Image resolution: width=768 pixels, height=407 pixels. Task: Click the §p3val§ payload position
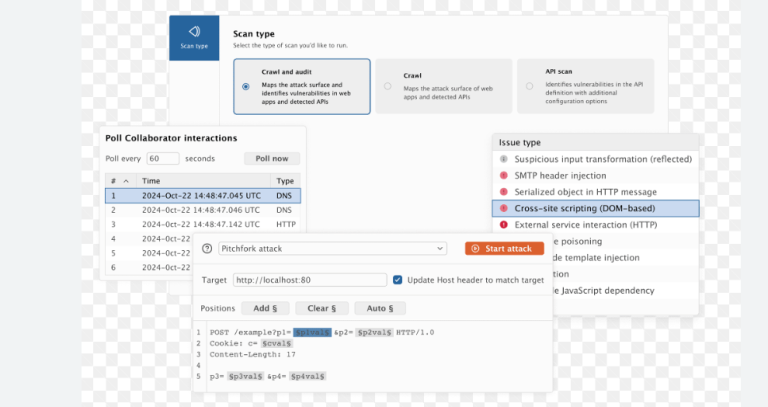pos(245,377)
